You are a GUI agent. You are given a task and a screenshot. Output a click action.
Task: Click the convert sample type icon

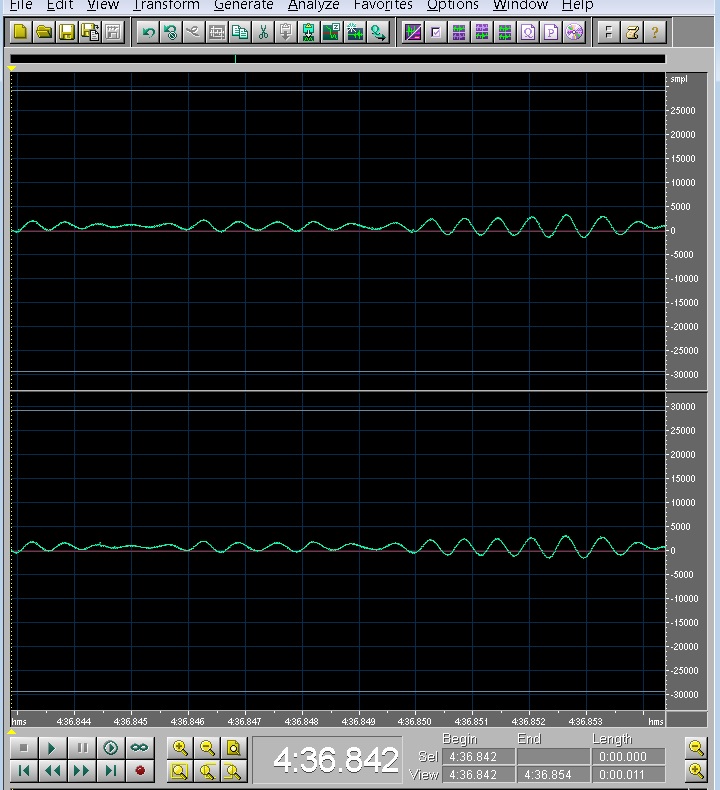click(378, 33)
